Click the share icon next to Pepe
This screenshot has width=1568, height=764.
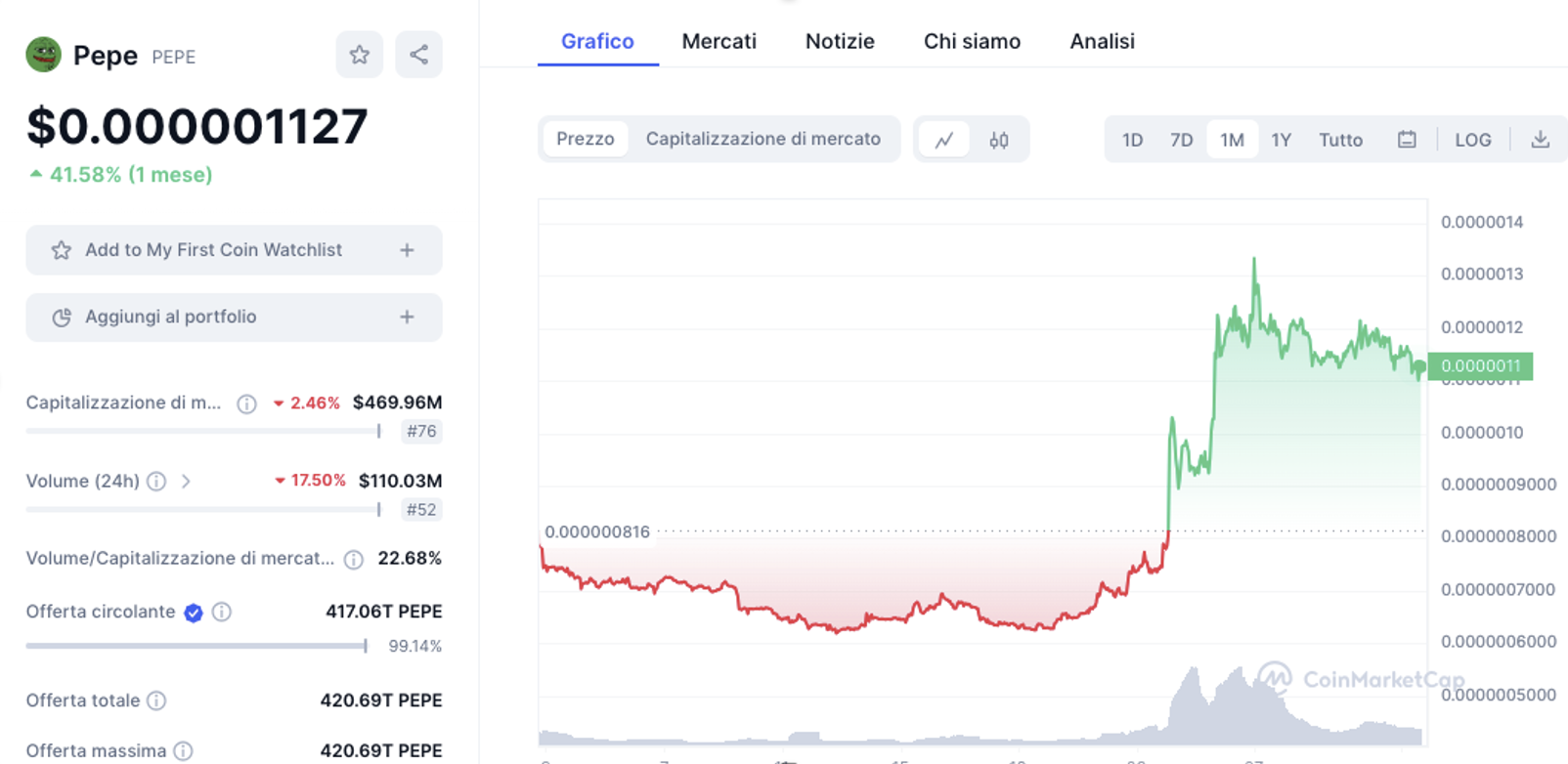418,55
